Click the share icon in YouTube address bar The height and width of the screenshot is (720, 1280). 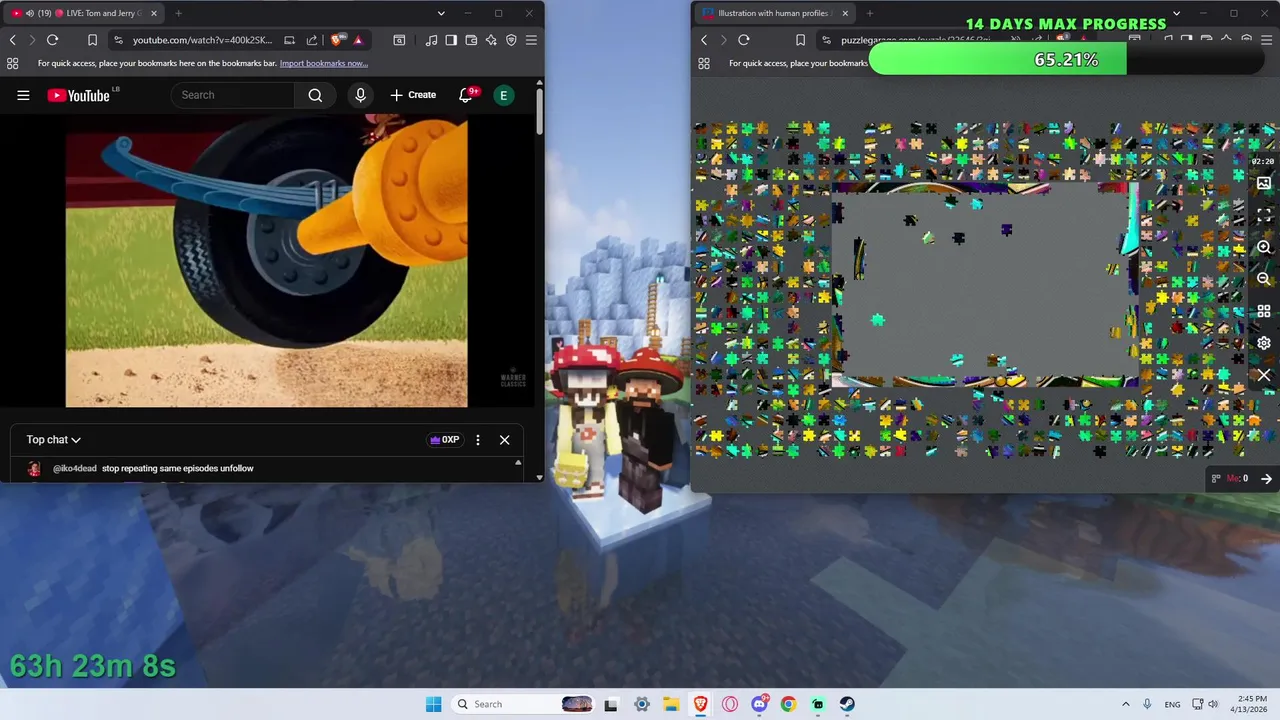[x=312, y=40]
